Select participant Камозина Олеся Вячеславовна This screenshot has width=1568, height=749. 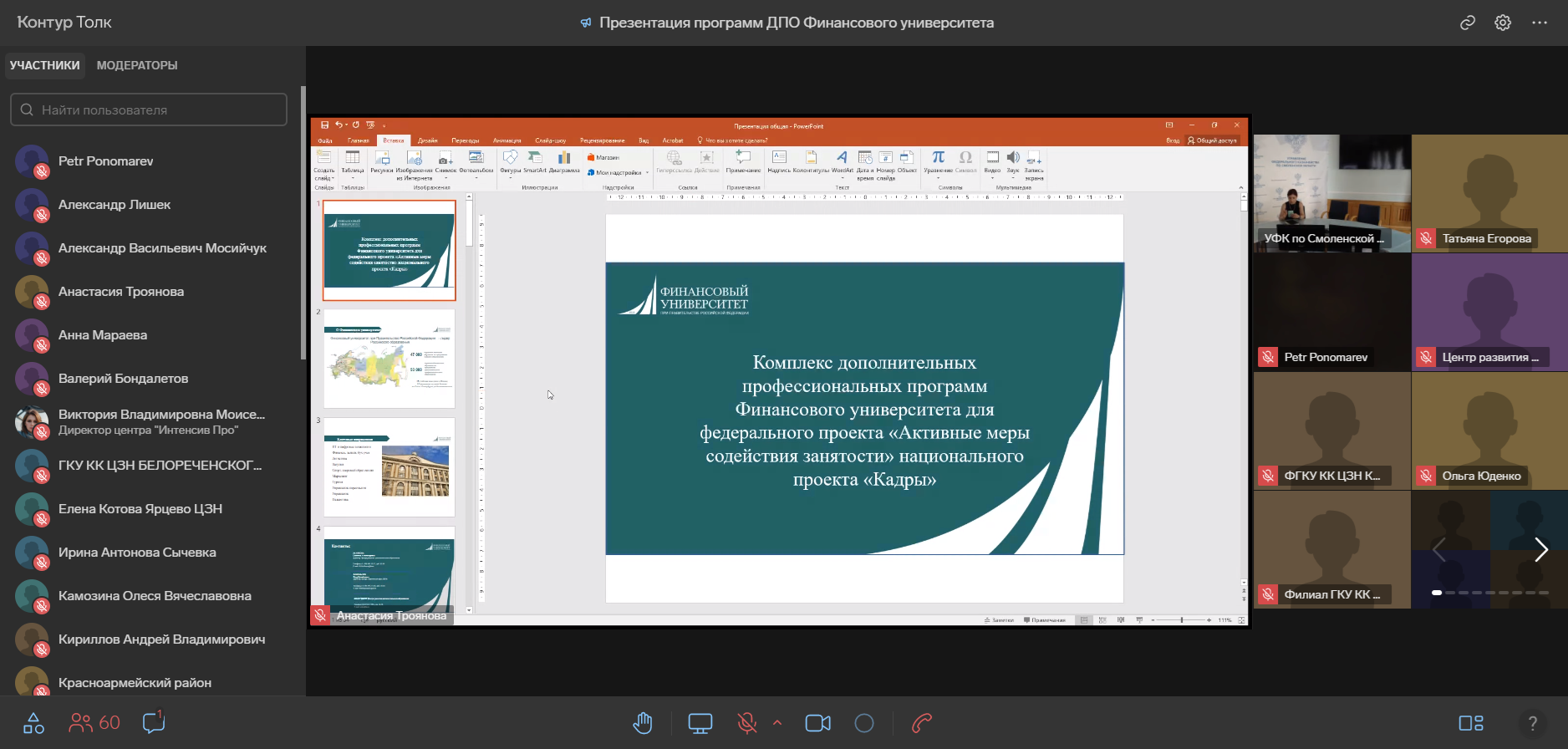pyautogui.click(x=150, y=596)
